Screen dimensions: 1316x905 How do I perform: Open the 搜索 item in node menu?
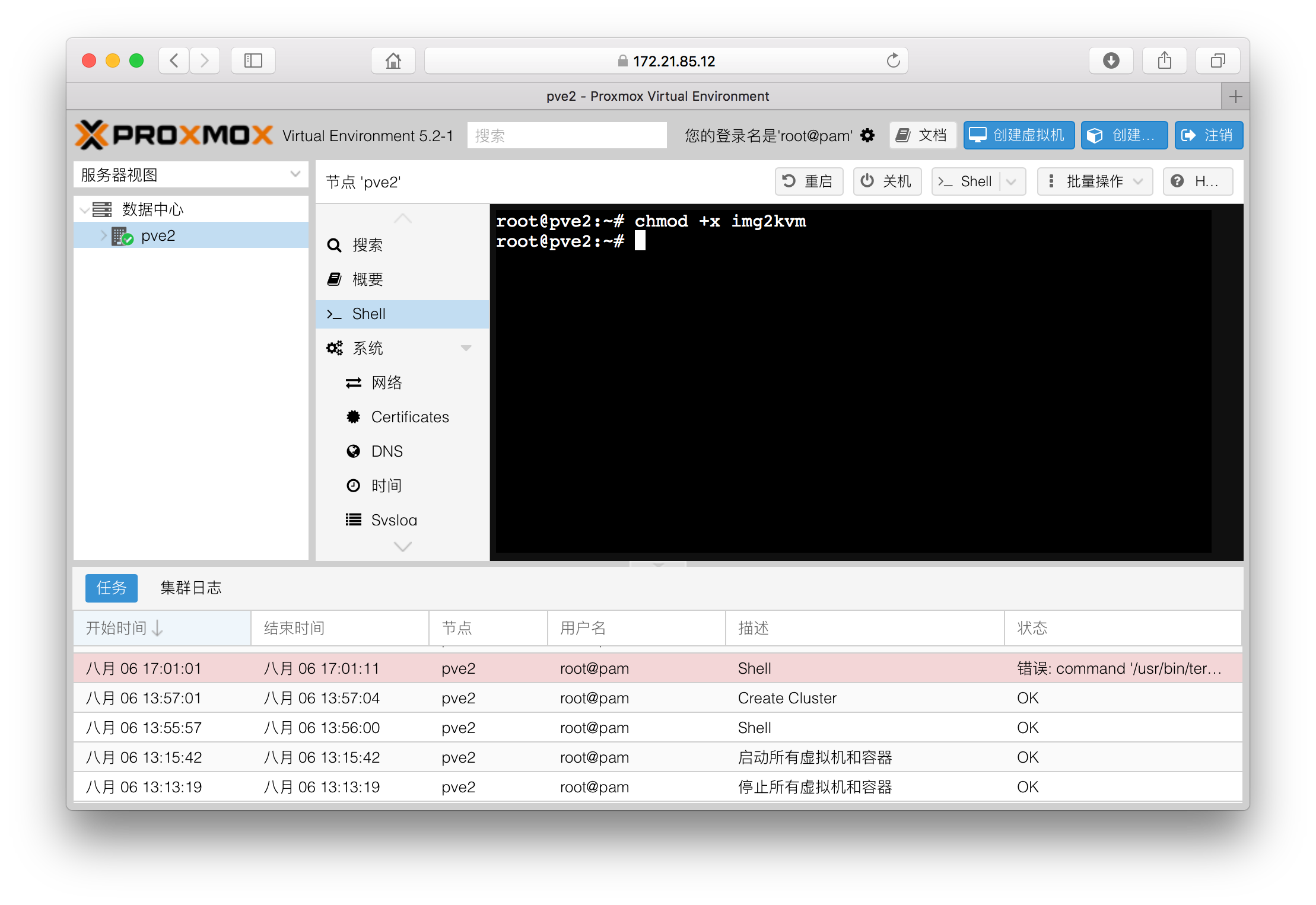click(x=402, y=245)
